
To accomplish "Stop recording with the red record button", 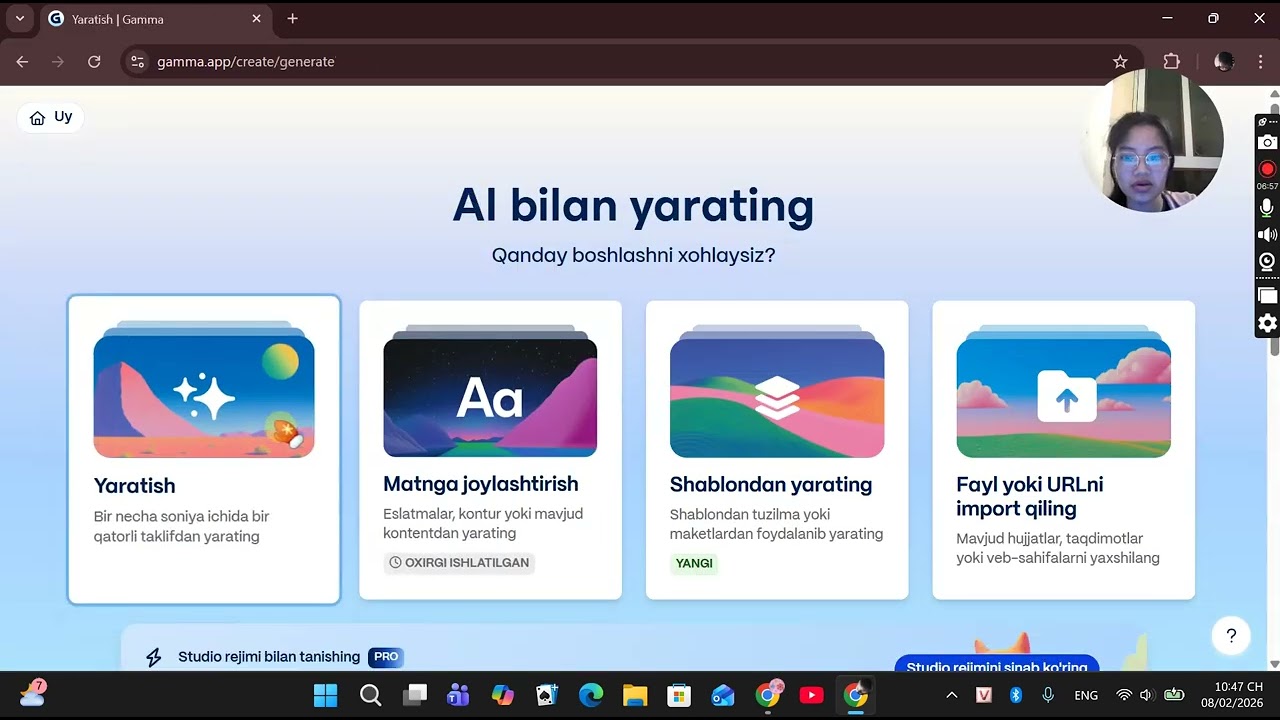I will coord(1267,169).
